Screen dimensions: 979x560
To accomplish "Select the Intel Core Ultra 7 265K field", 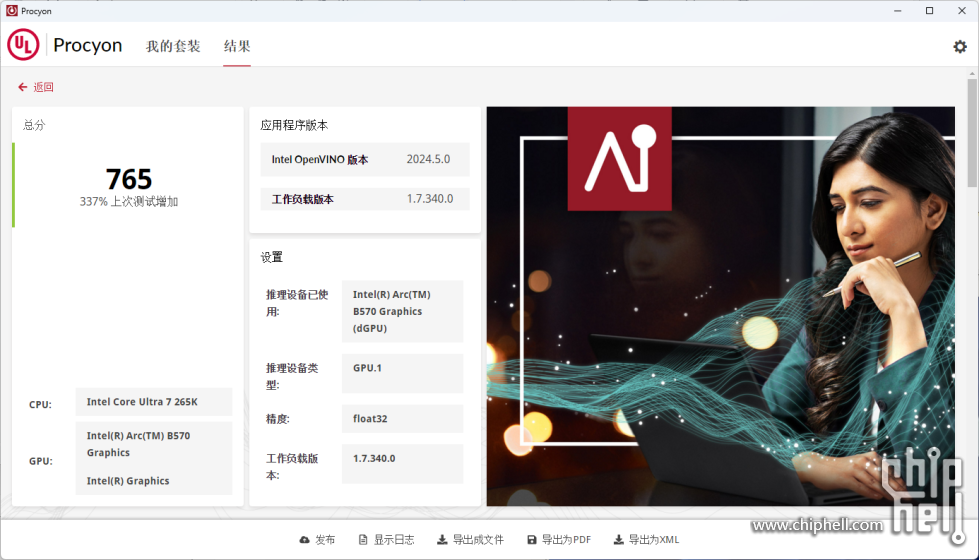I will click(x=154, y=402).
